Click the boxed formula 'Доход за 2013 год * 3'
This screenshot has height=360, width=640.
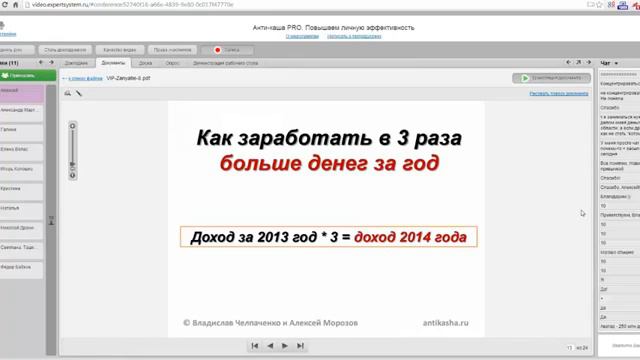click(329, 237)
